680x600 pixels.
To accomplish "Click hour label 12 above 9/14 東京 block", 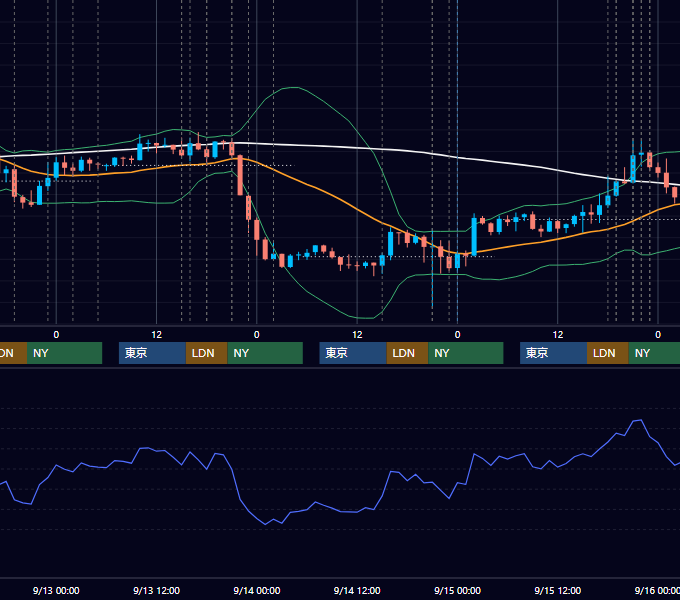I will click(357, 335).
